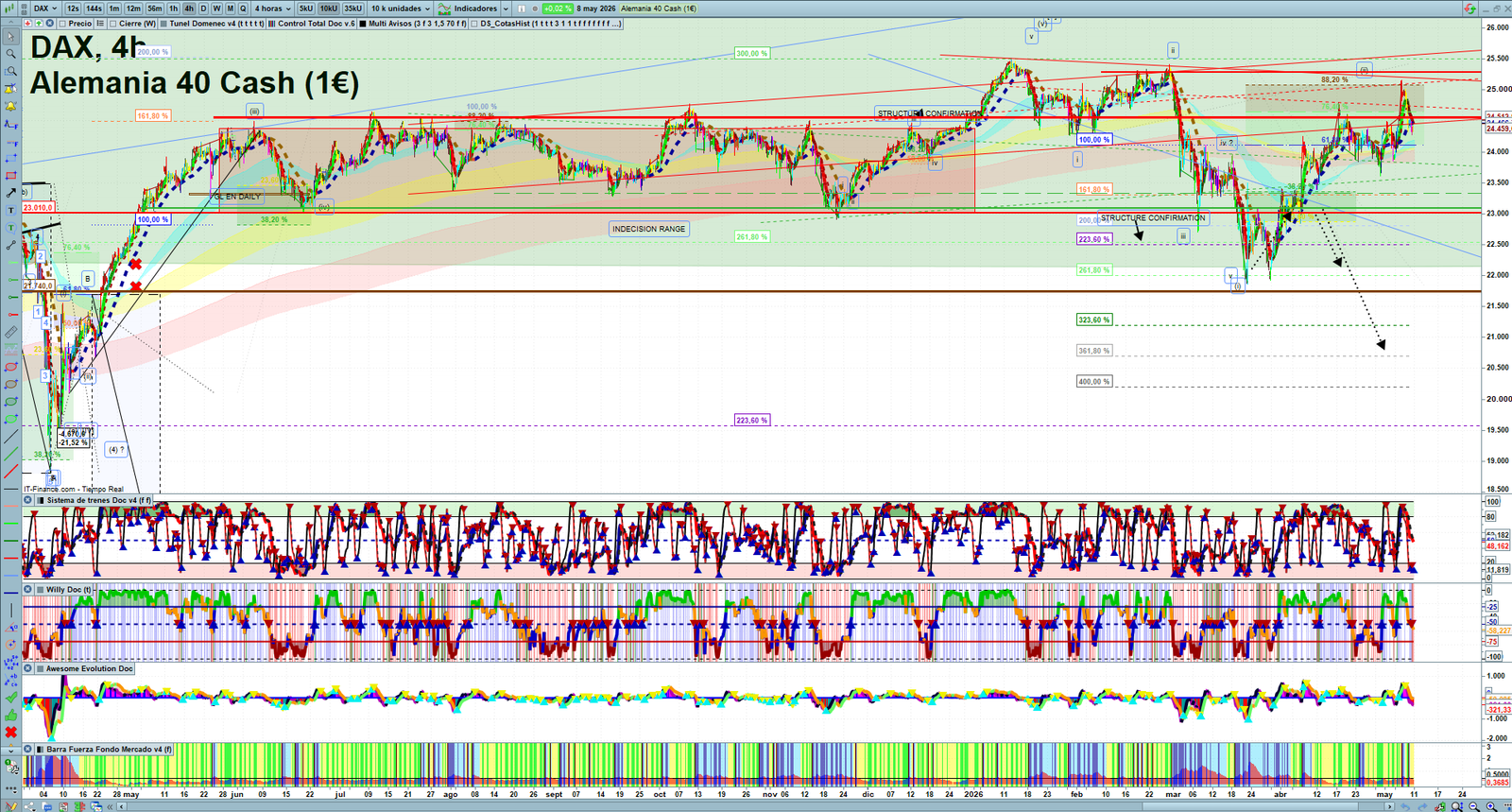Expand the left toolbar overflow chevron
This screenshot has width=1512, height=812.
coord(10,751)
